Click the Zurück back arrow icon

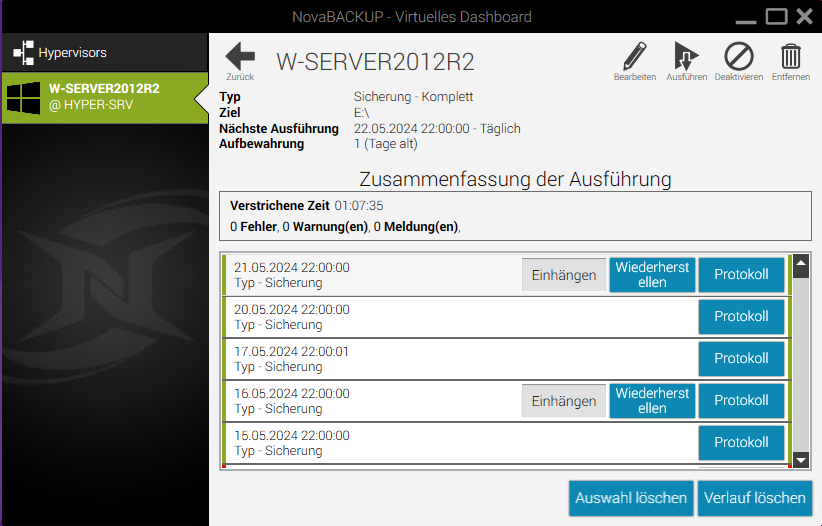(240, 56)
